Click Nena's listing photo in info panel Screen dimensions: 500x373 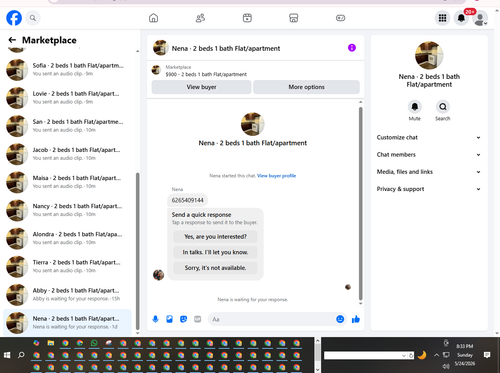coord(429,55)
